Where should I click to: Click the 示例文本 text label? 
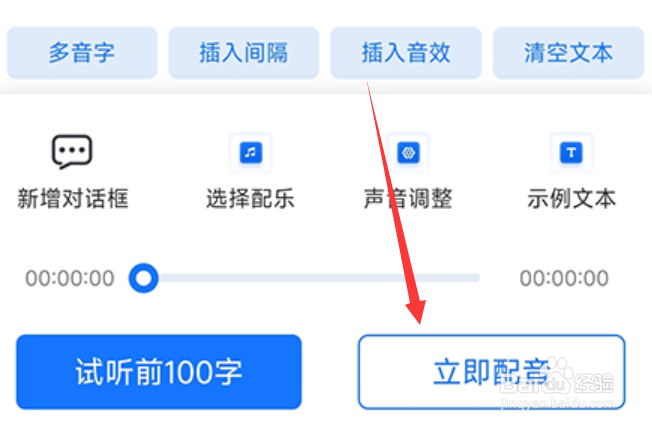(571, 198)
